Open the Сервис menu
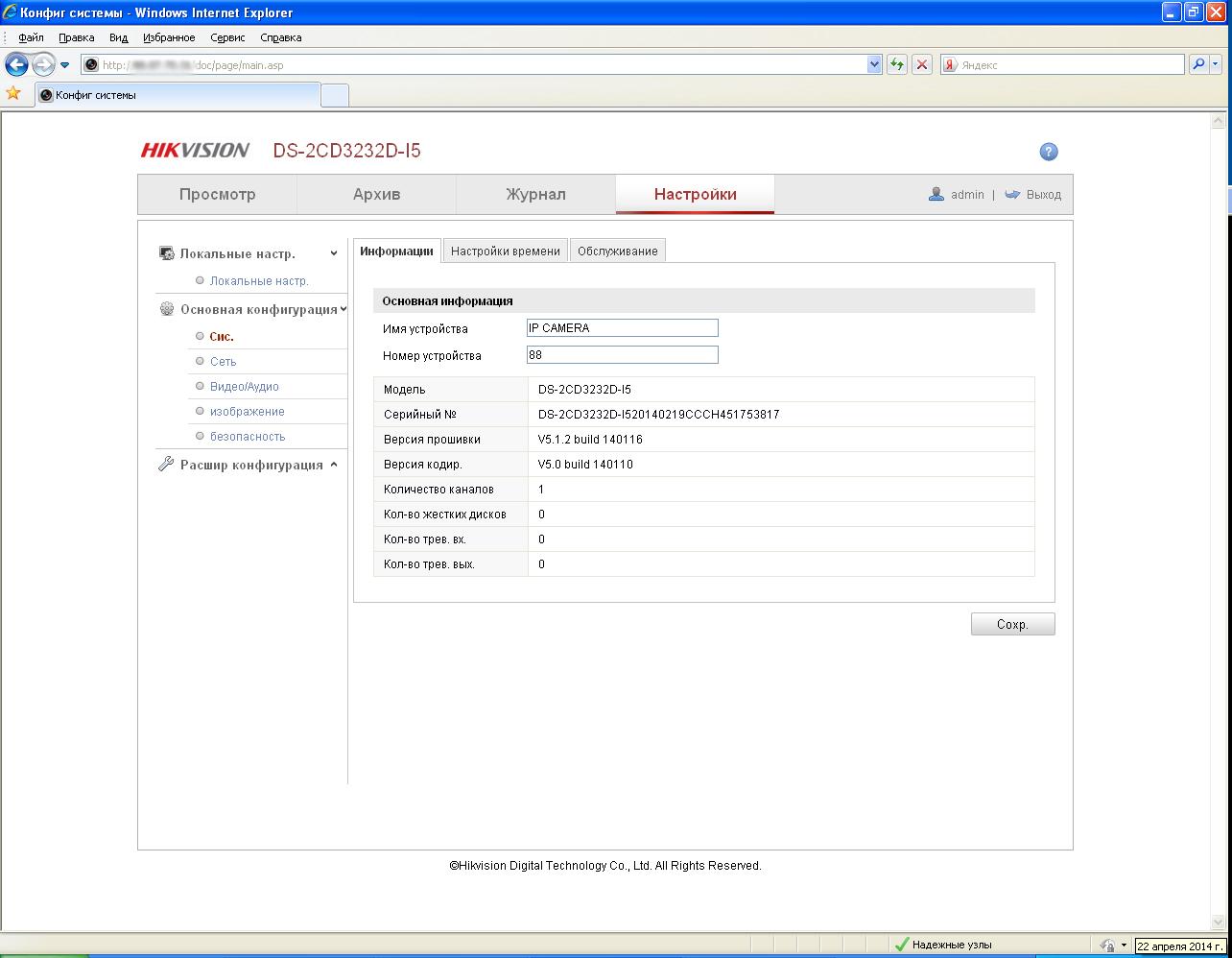Screen dimensions: 1232x958 227,37
